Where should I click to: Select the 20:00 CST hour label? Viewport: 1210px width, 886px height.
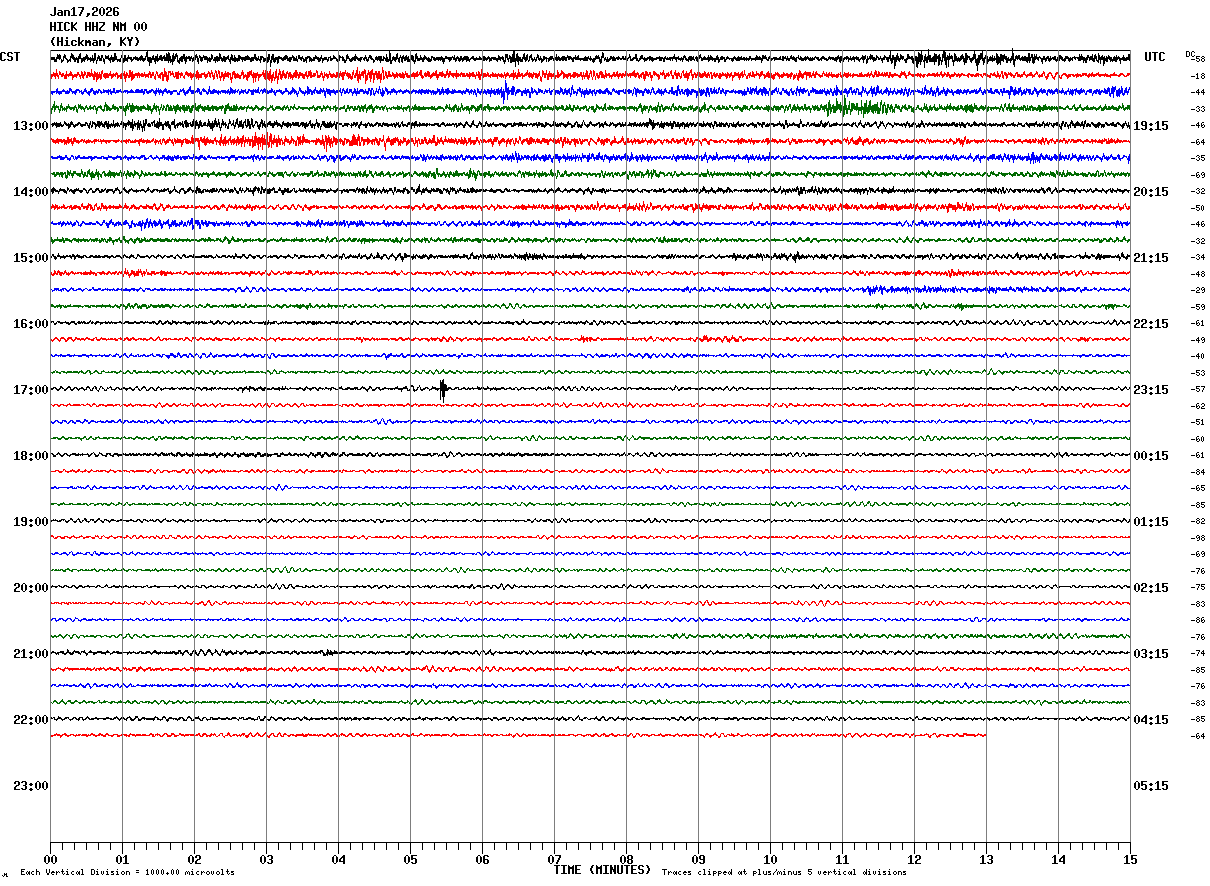(x=30, y=588)
